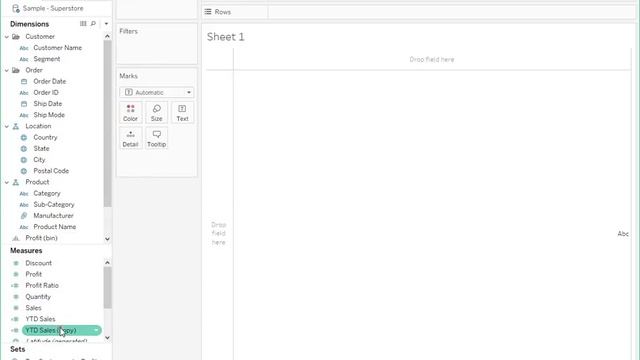
Task: Click the Country globe icon
Action: (x=24, y=138)
